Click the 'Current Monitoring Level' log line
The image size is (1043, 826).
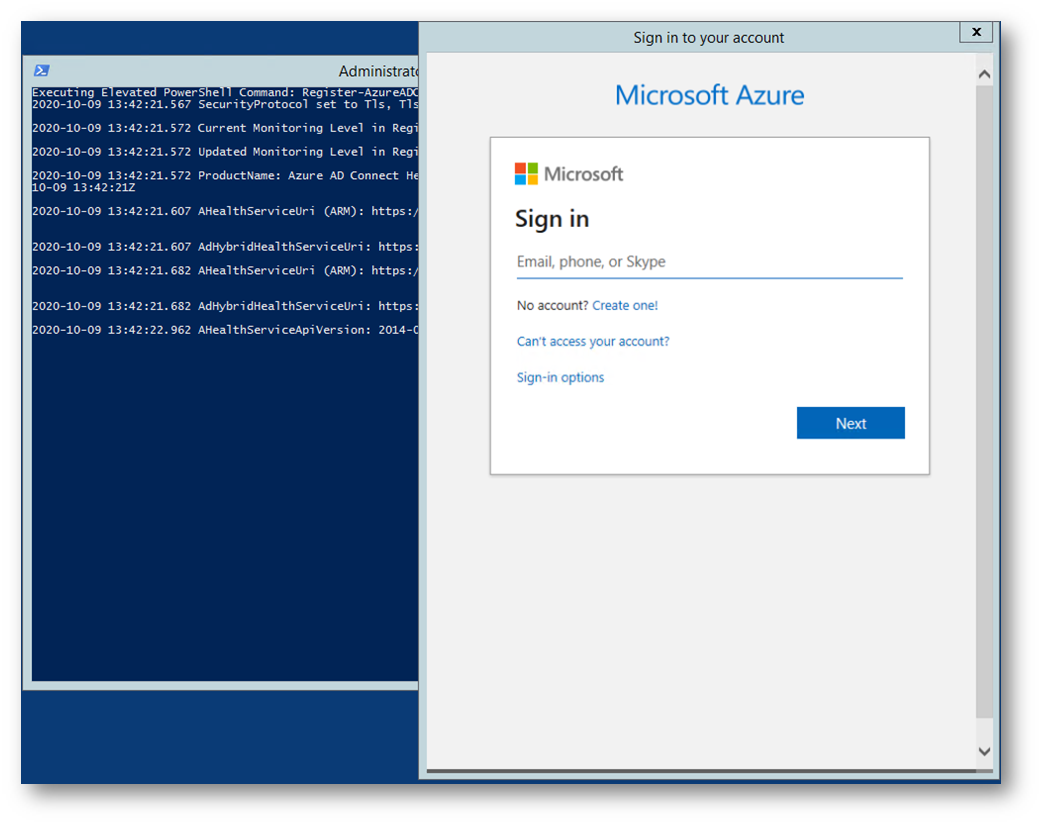(x=225, y=128)
